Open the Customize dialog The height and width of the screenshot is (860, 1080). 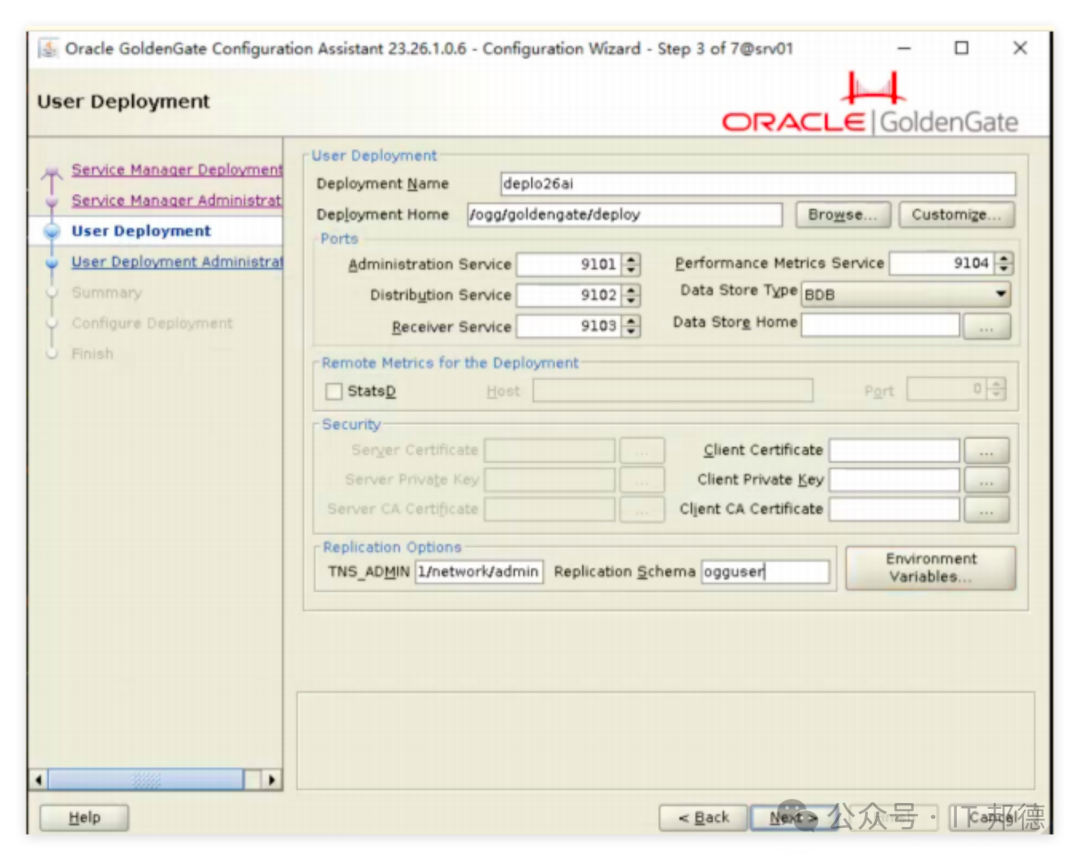point(957,215)
